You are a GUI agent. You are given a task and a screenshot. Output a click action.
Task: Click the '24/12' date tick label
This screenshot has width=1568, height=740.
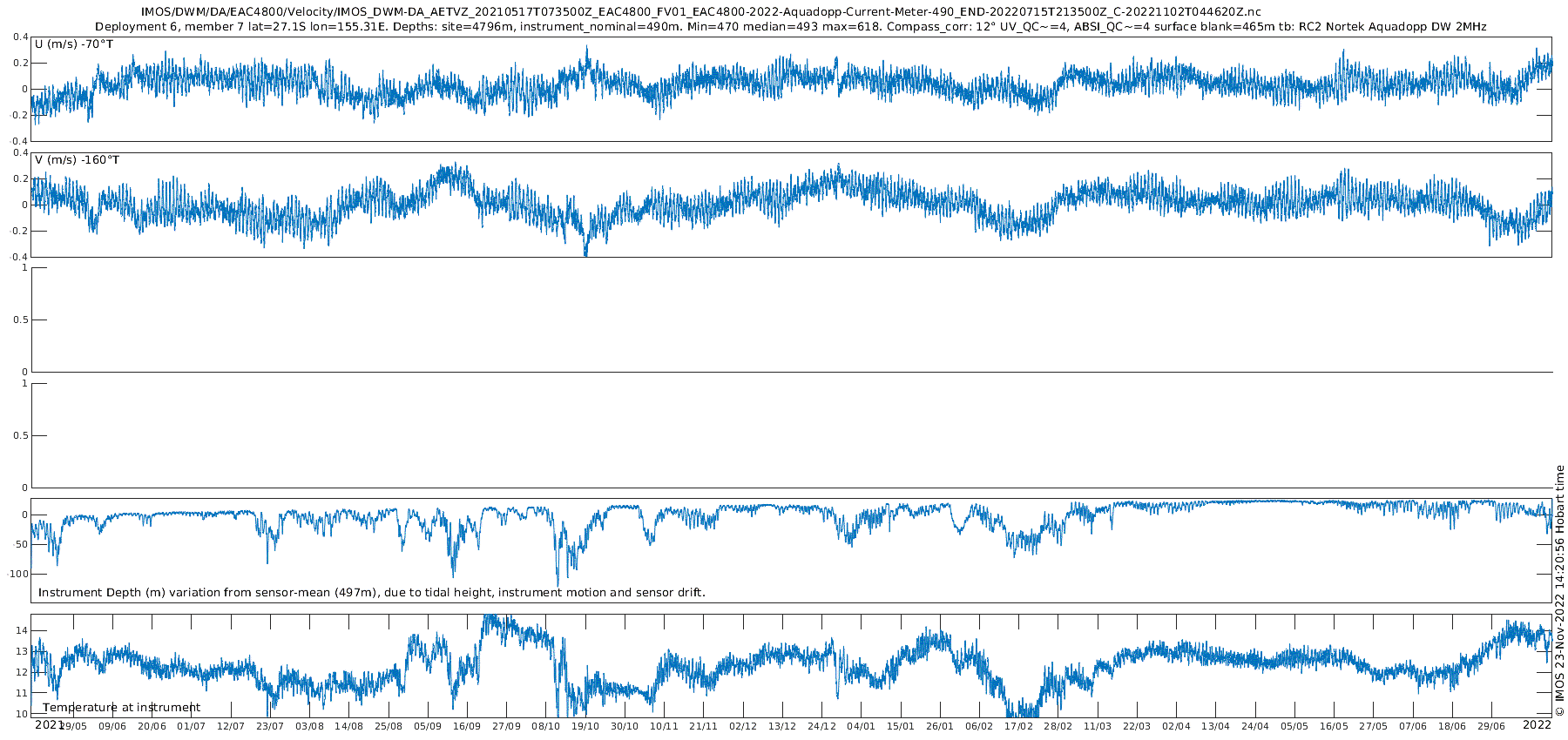click(822, 726)
